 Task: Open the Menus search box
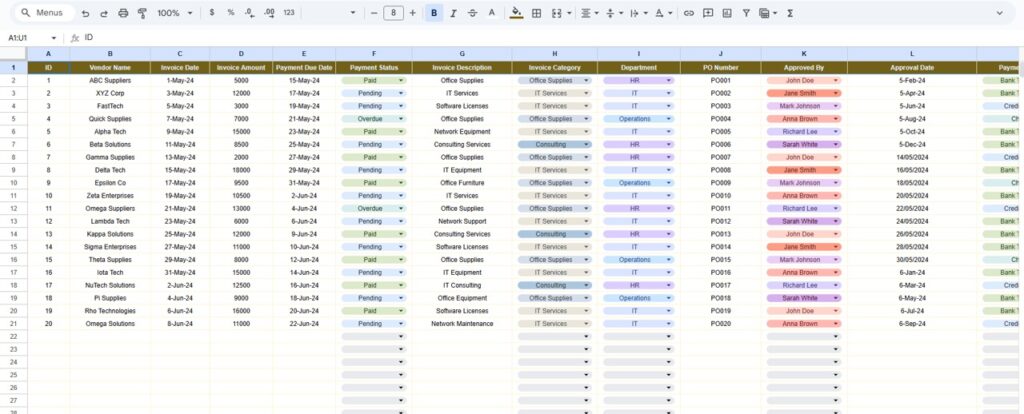[44, 13]
